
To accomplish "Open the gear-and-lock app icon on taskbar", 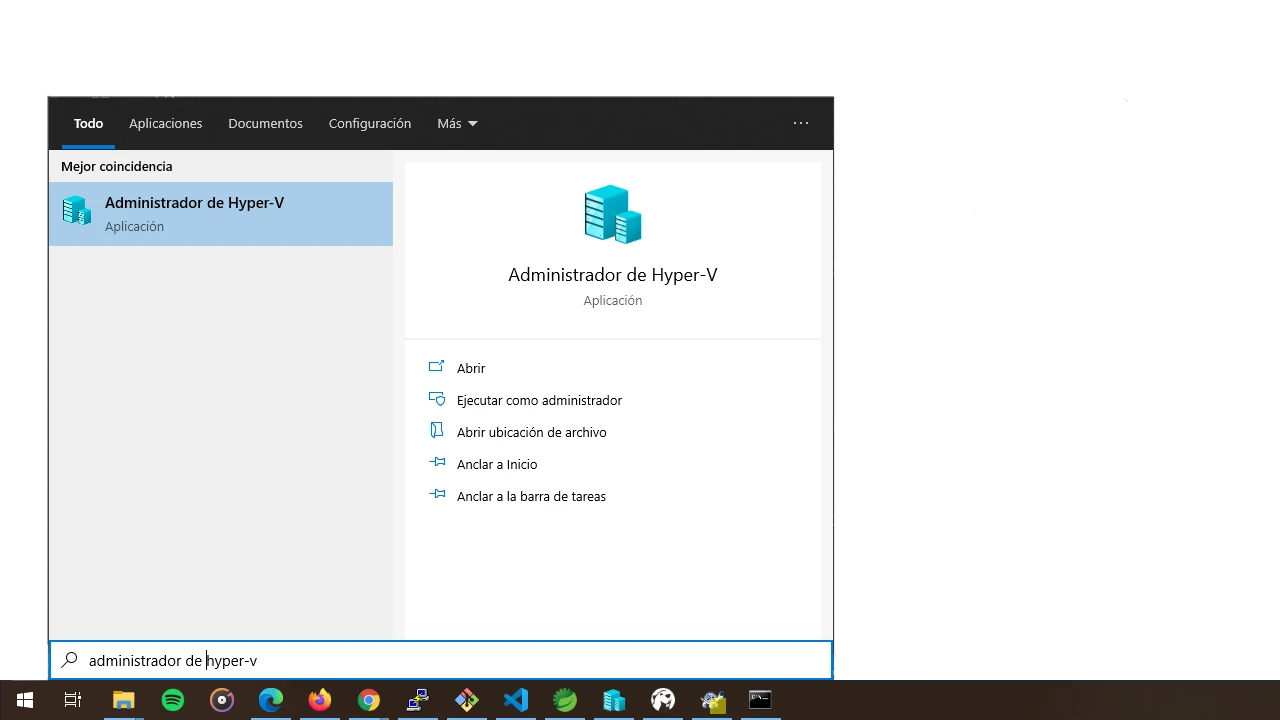I will click(712, 700).
